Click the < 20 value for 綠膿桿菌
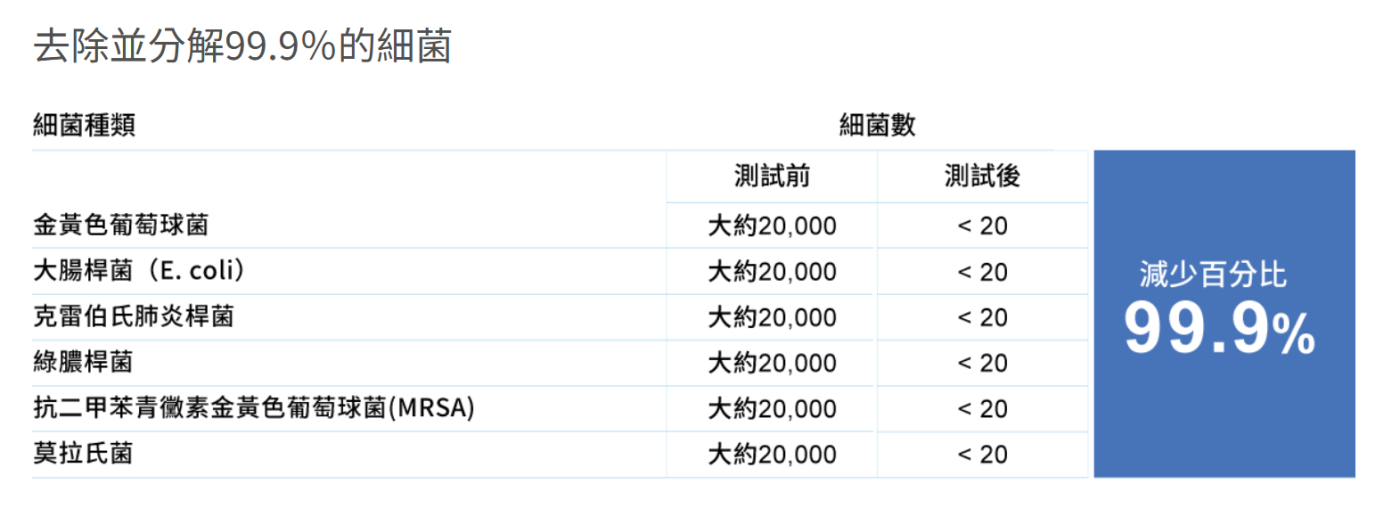The image size is (1400, 525). [982, 363]
